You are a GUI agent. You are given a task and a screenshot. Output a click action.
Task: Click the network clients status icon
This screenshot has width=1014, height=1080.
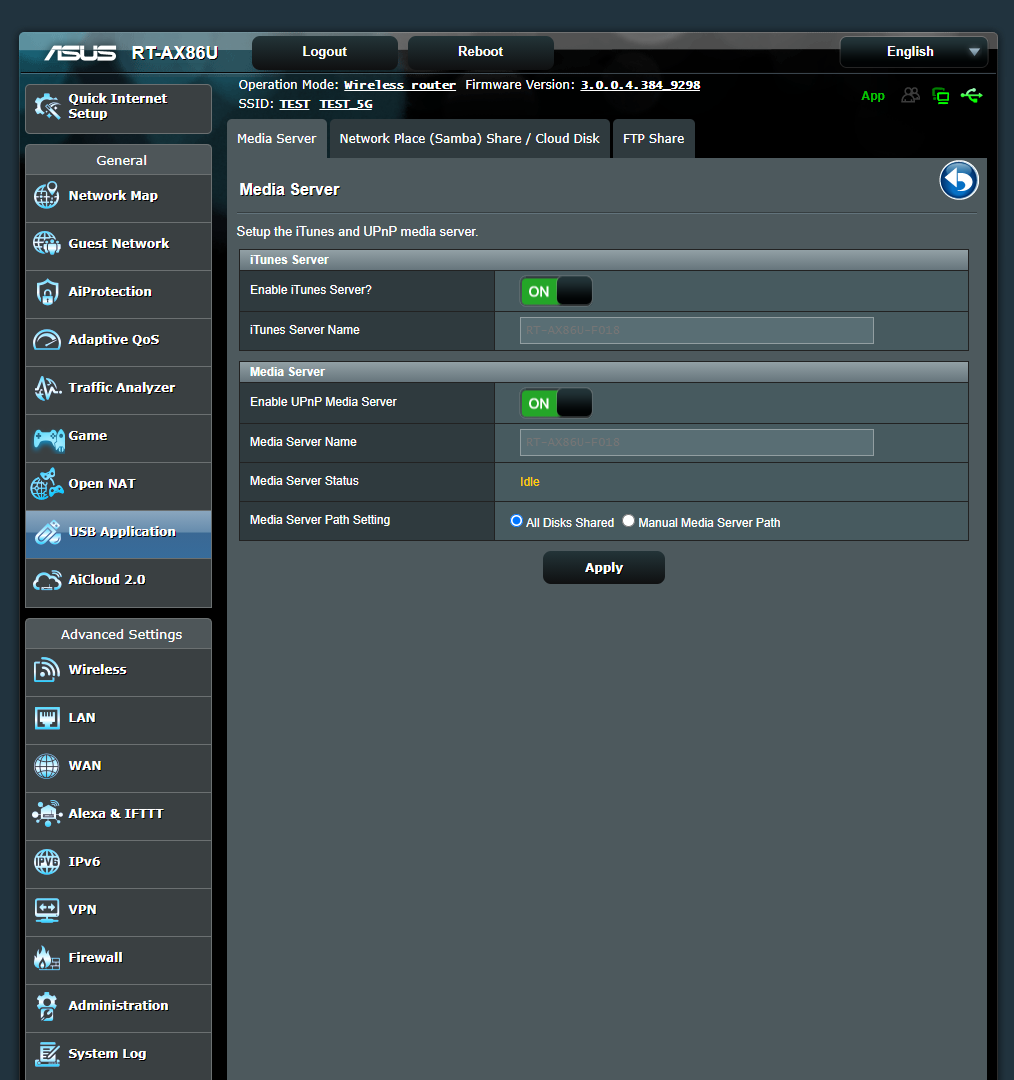[940, 96]
